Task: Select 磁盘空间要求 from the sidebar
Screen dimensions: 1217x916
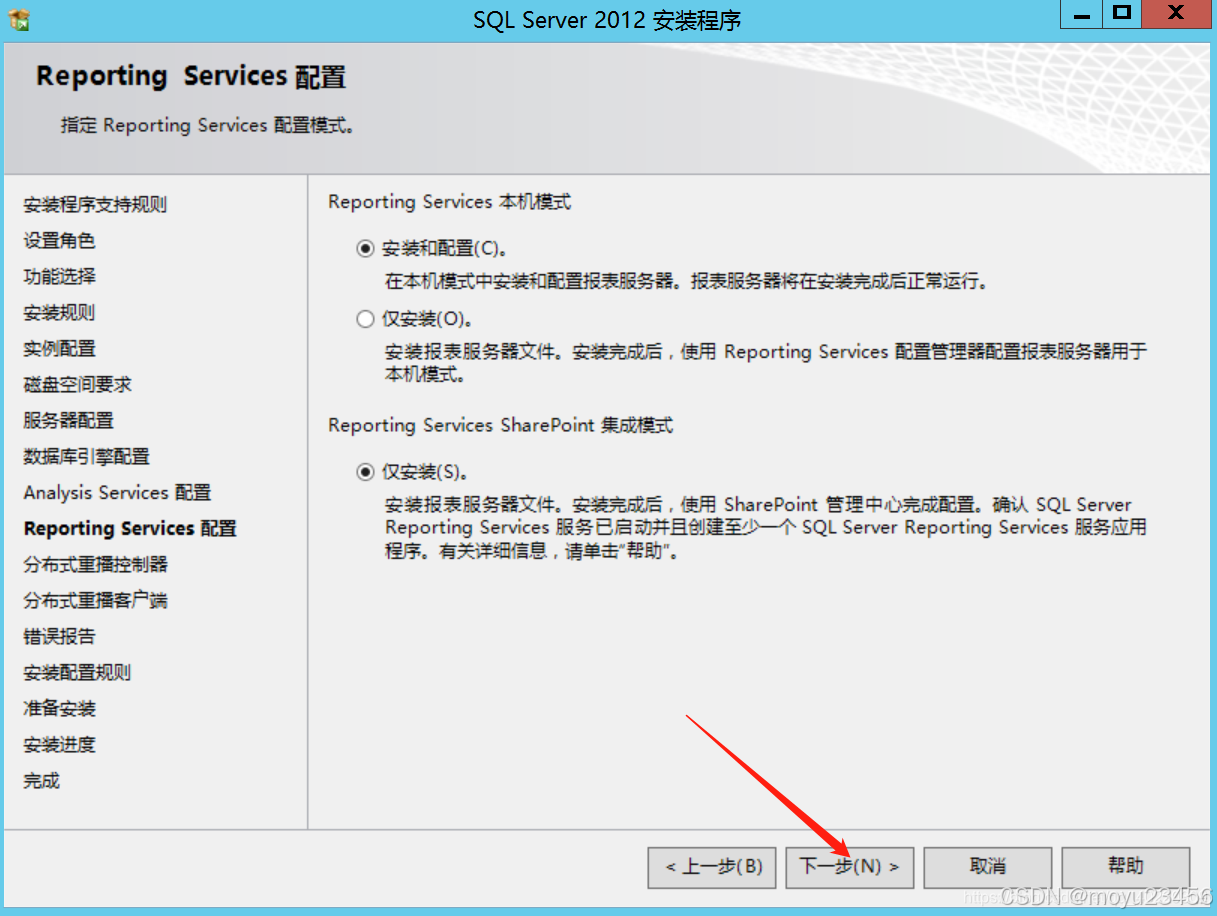Action: click(x=75, y=384)
